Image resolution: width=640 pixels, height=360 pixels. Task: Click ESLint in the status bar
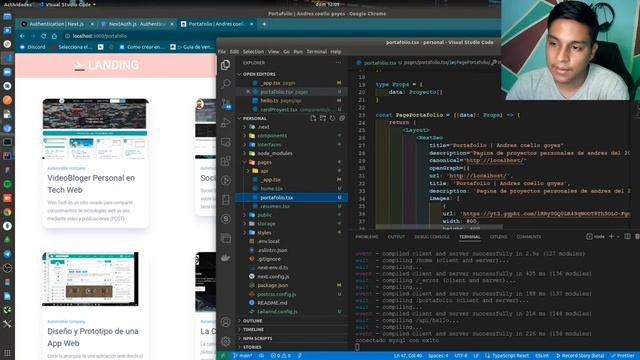coord(542,356)
